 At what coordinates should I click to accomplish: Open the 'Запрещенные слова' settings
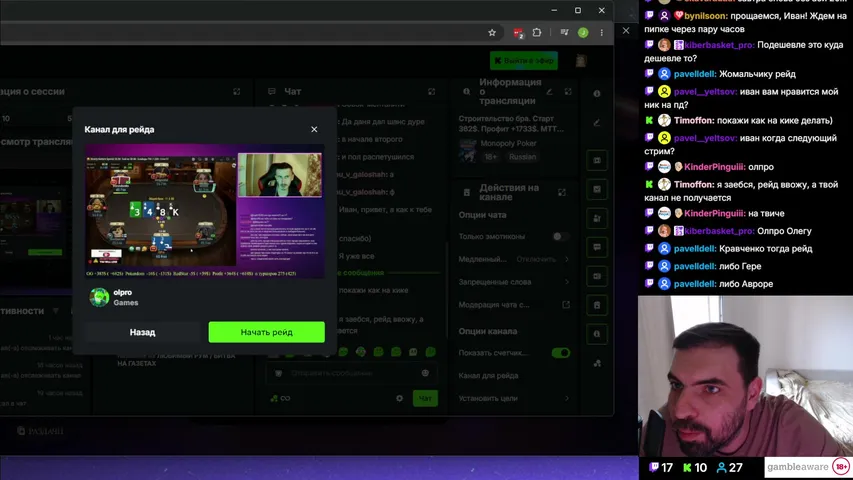coord(514,282)
